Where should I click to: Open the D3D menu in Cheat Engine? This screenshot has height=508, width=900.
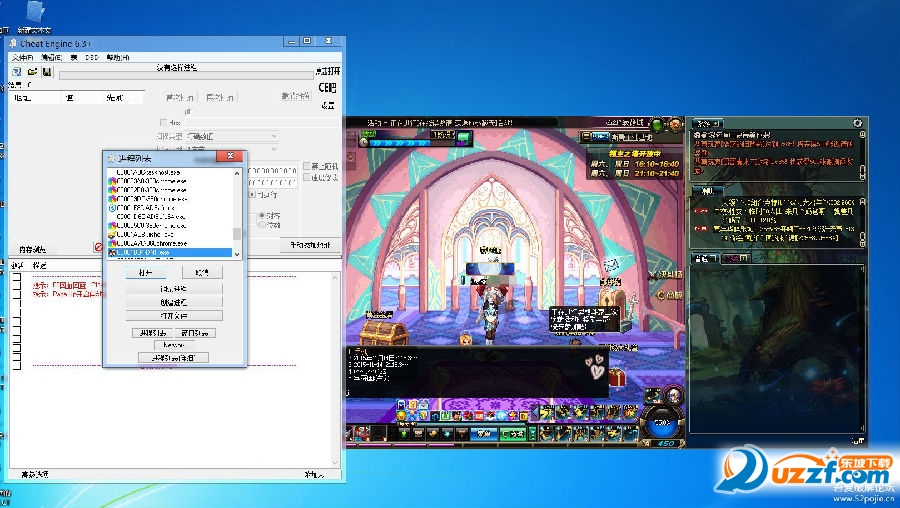click(x=92, y=57)
